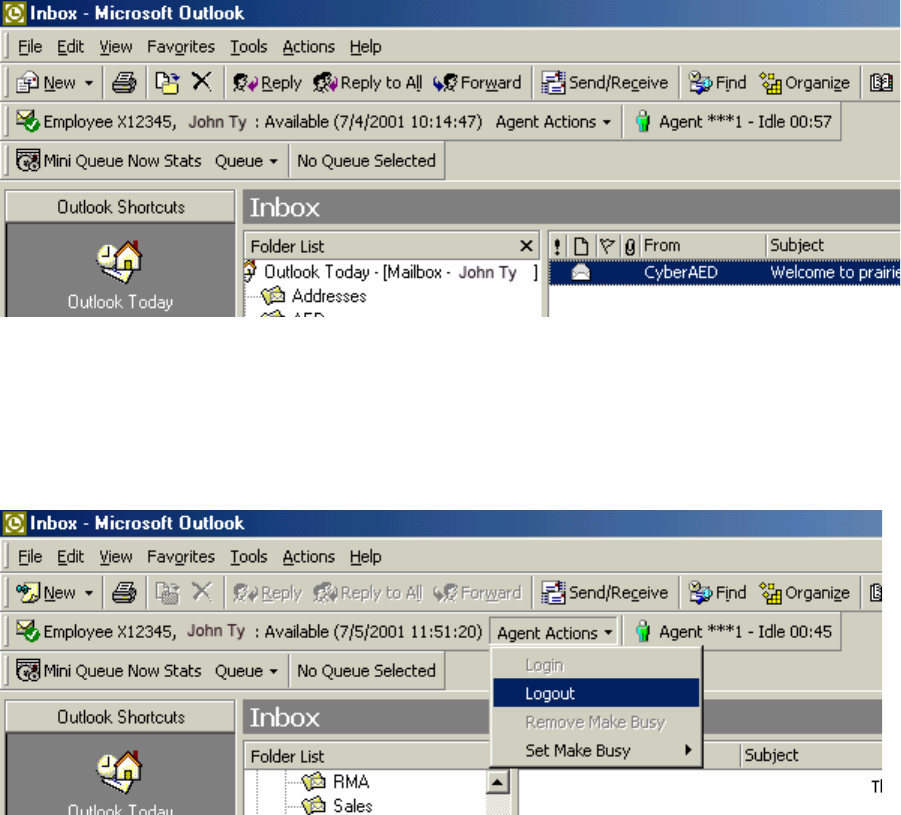This screenshot has width=901, height=815.
Task: Click Agent Actions button in bottom window
Action: (554, 632)
